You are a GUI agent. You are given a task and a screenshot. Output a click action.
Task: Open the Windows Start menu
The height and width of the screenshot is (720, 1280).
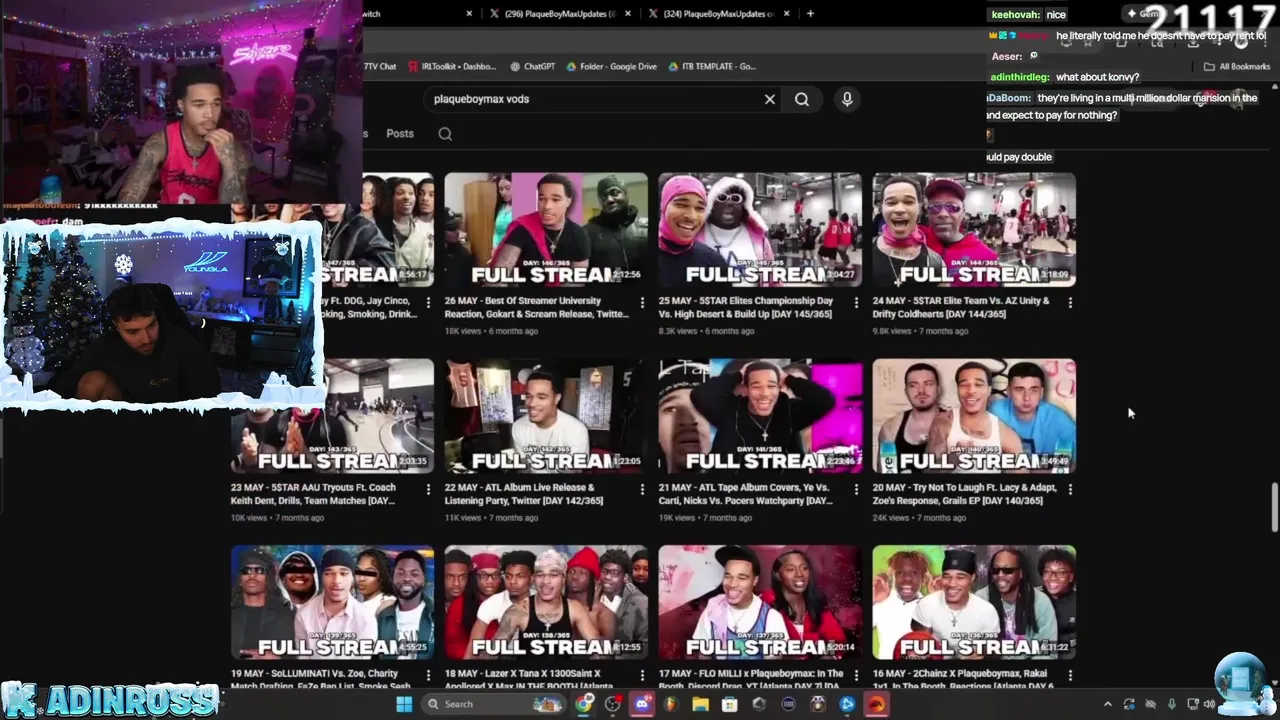(x=404, y=704)
